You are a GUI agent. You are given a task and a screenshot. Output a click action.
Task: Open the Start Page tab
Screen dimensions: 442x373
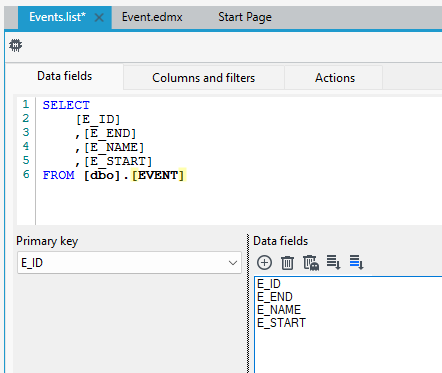click(245, 17)
